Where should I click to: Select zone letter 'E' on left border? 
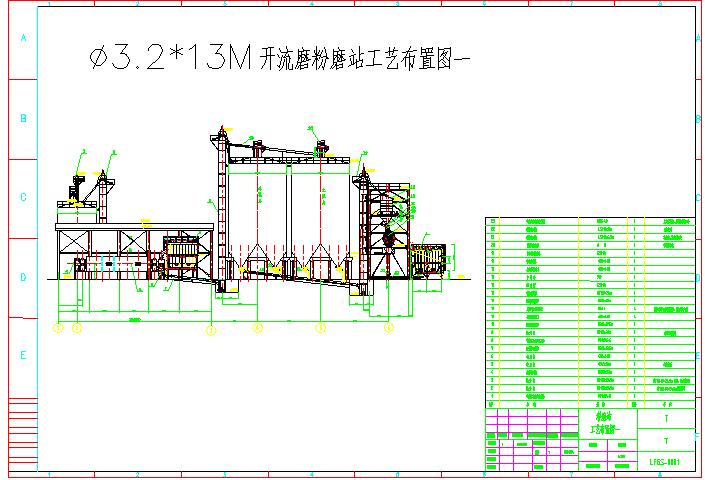(23, 356)
